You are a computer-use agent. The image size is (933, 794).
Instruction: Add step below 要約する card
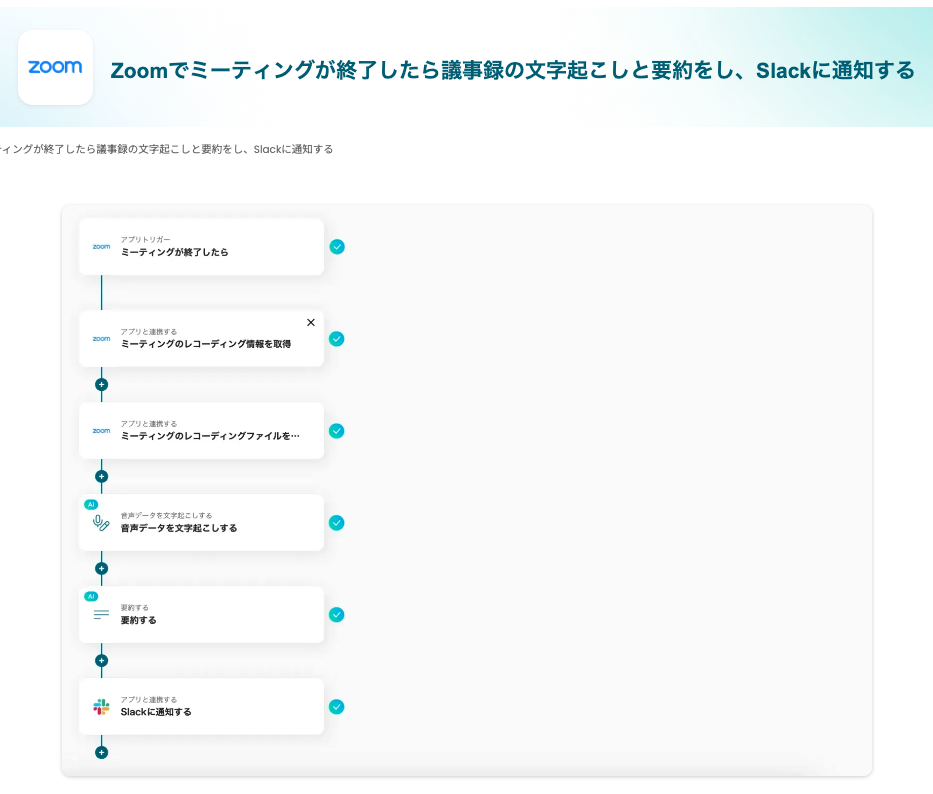[102, 661]
